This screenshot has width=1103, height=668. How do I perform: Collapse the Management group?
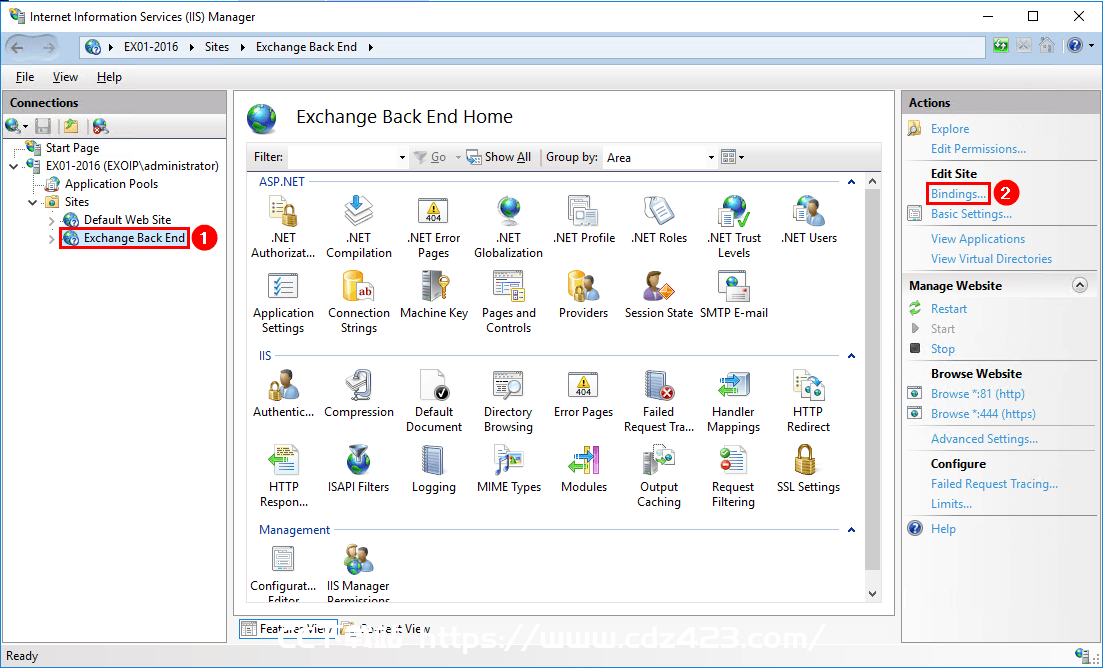point(851,529)
